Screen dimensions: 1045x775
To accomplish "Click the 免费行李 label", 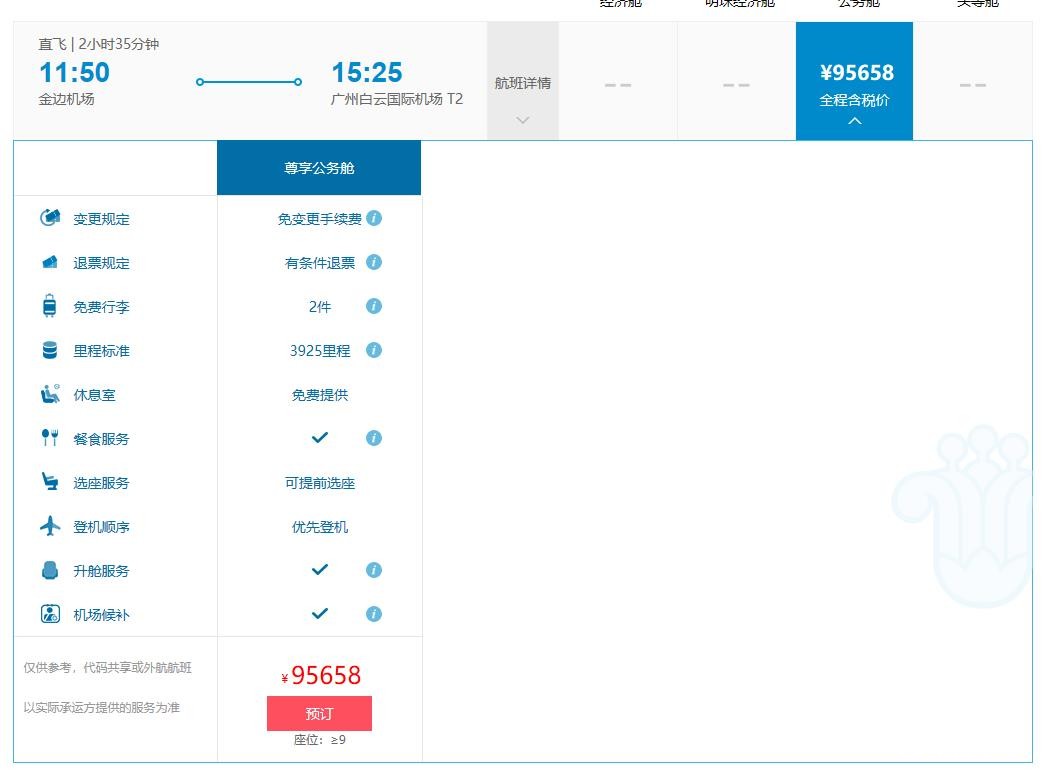I will coord(101,307).
